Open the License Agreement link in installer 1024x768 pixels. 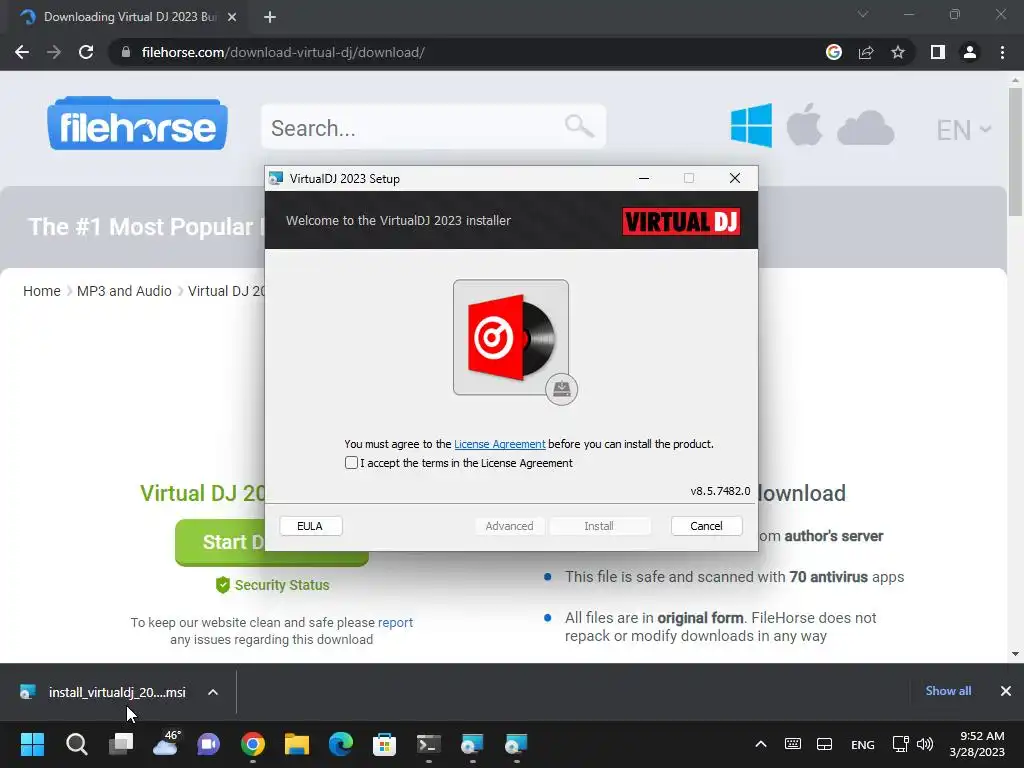(x=500, y=444)
